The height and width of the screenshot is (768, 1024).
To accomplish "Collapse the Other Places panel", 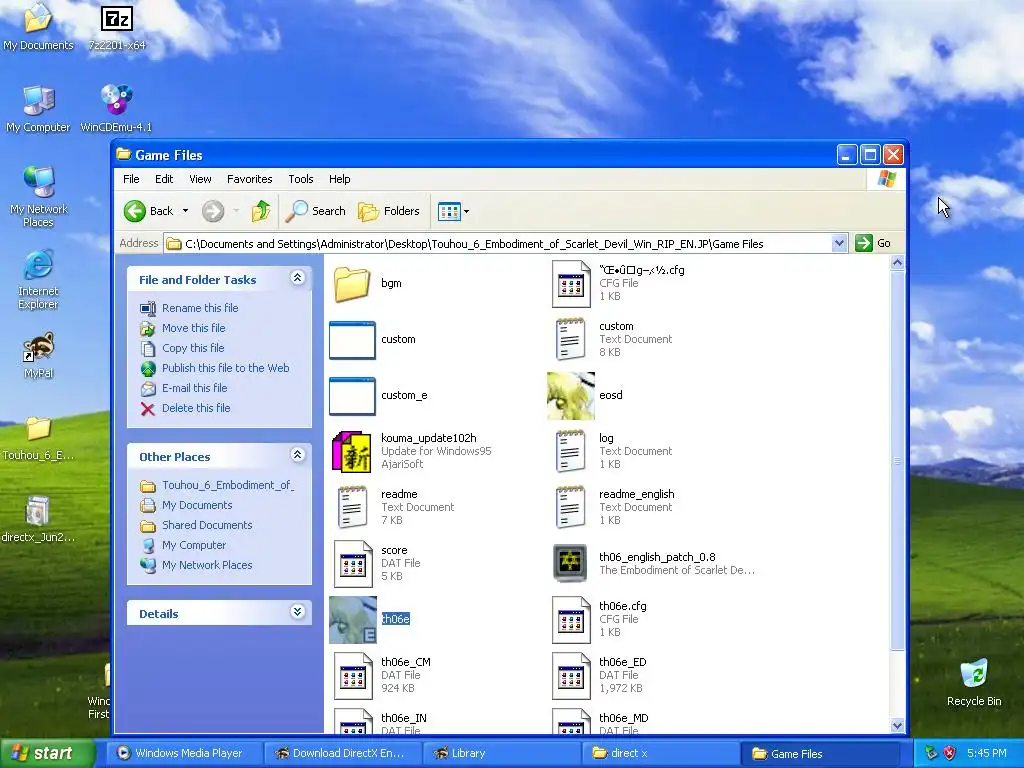I will (x=297, y=455).
